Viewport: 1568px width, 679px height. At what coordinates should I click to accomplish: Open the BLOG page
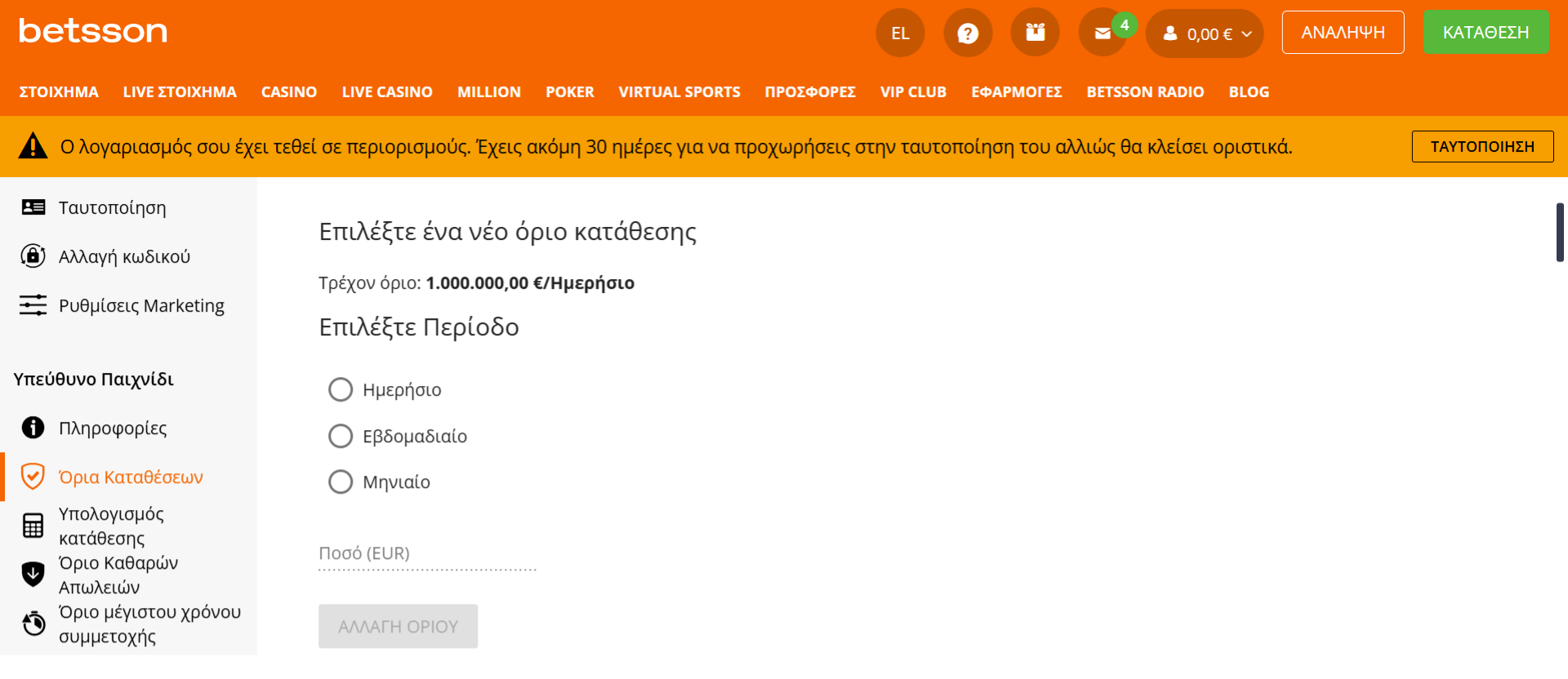[1249, 92]
